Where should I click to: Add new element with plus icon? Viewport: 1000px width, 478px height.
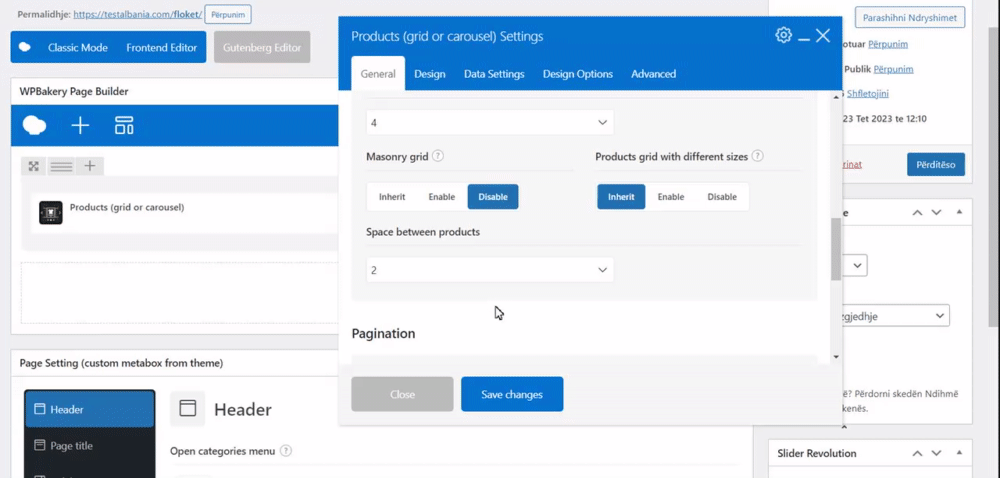pyautogui.click(x=80, y=125)
